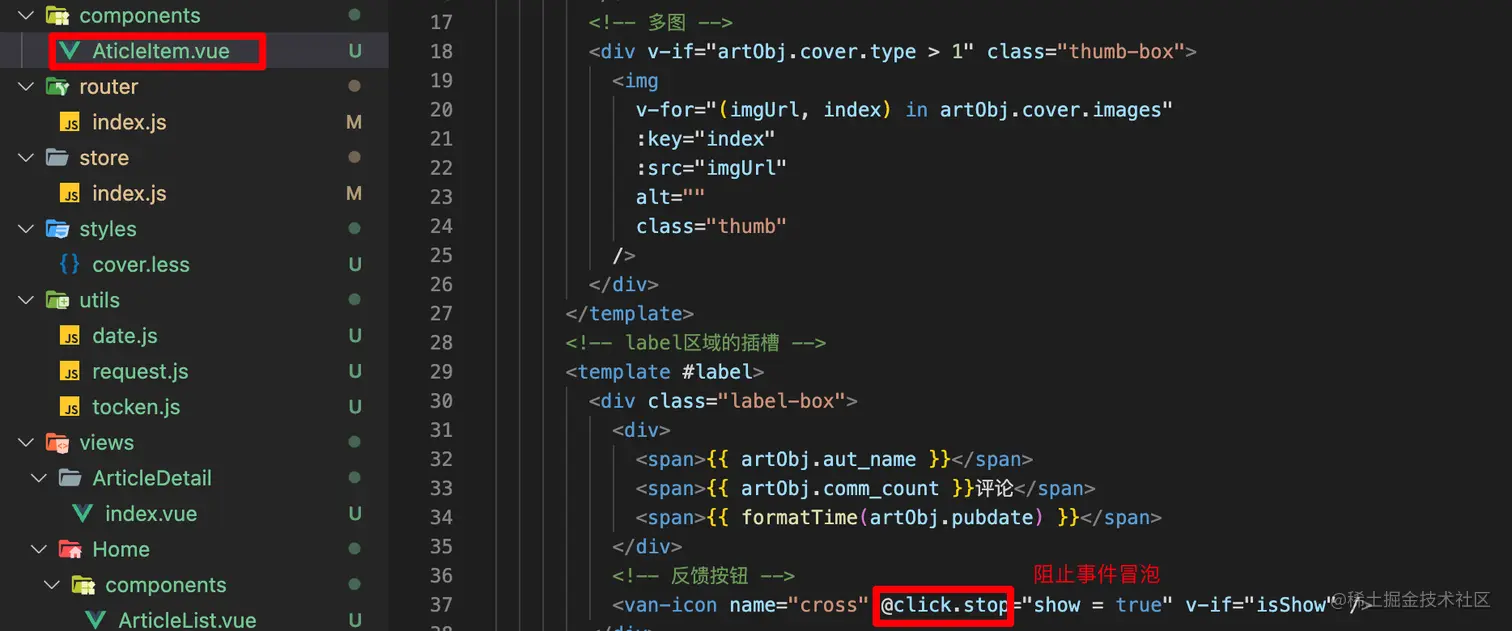This screenshot has height=631, width=1512.
Task: Collapse the utils folder chevron
Action: tap(27, 300)
